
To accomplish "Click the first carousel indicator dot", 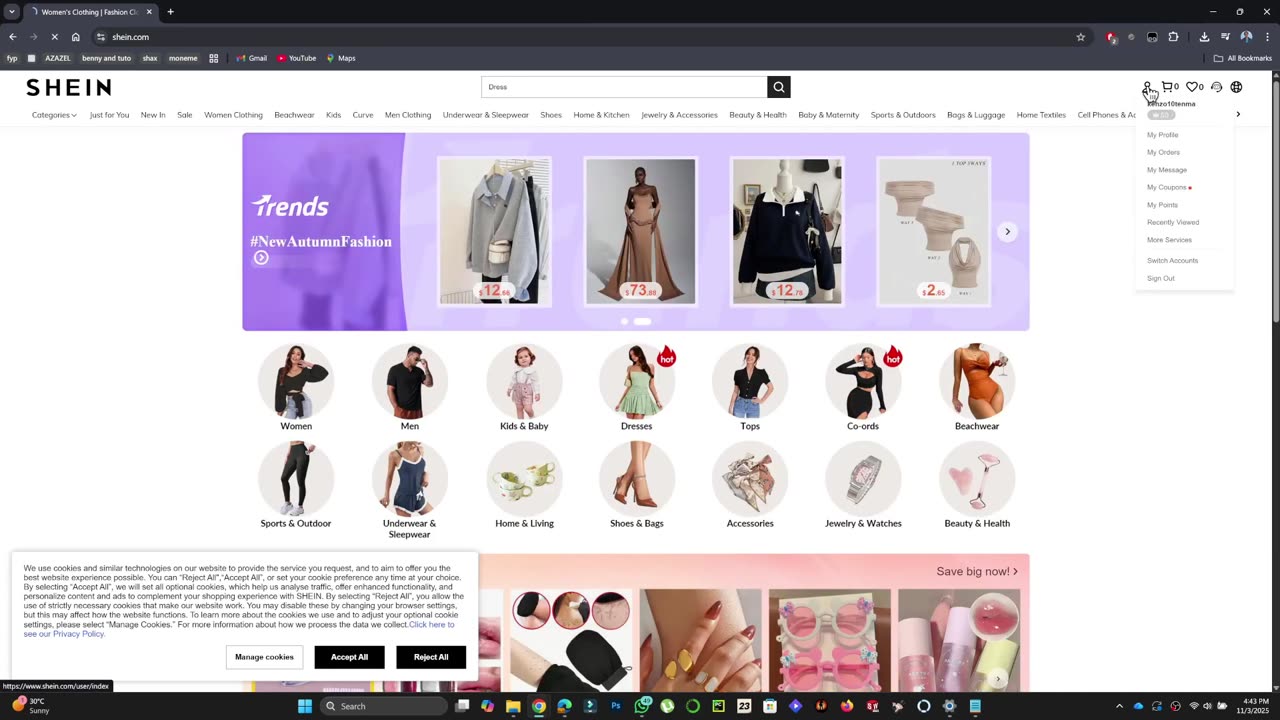I will 625,321.
